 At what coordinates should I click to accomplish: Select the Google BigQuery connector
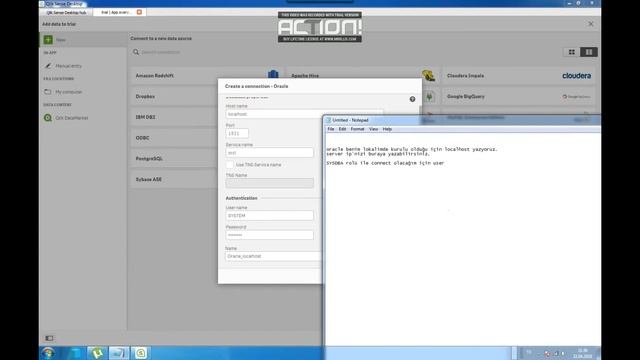click(518, 96)
